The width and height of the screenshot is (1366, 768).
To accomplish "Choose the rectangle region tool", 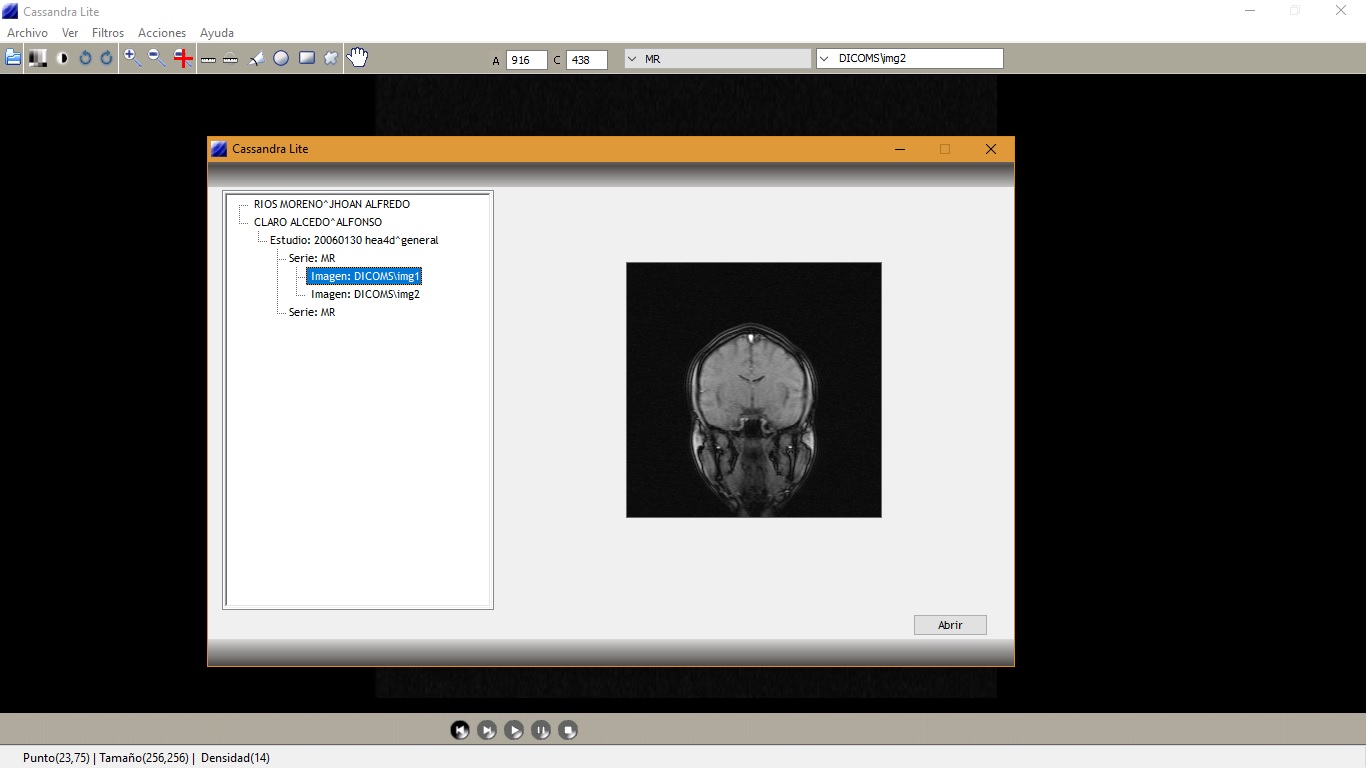I will tap(307, 58).
